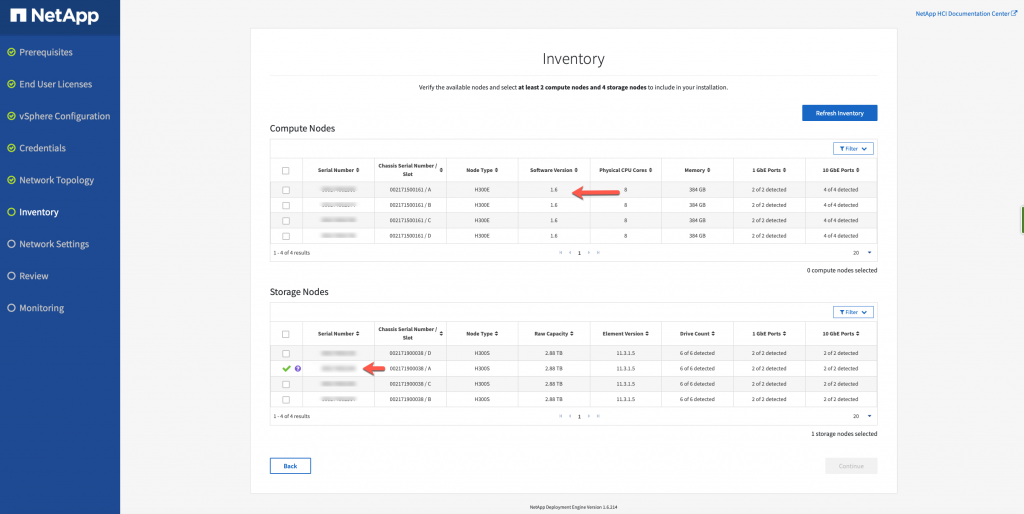Go to next page of compute nodes table

tap(589, 253)
